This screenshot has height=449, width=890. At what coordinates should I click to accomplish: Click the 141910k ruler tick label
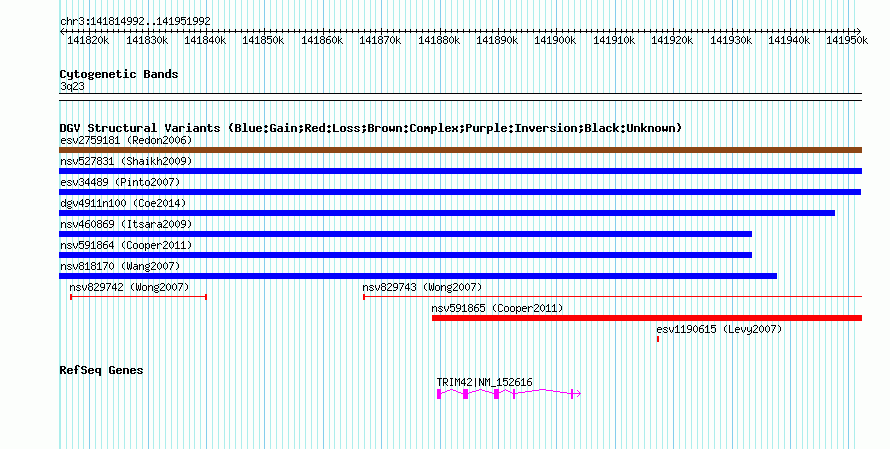pos(614,40)
